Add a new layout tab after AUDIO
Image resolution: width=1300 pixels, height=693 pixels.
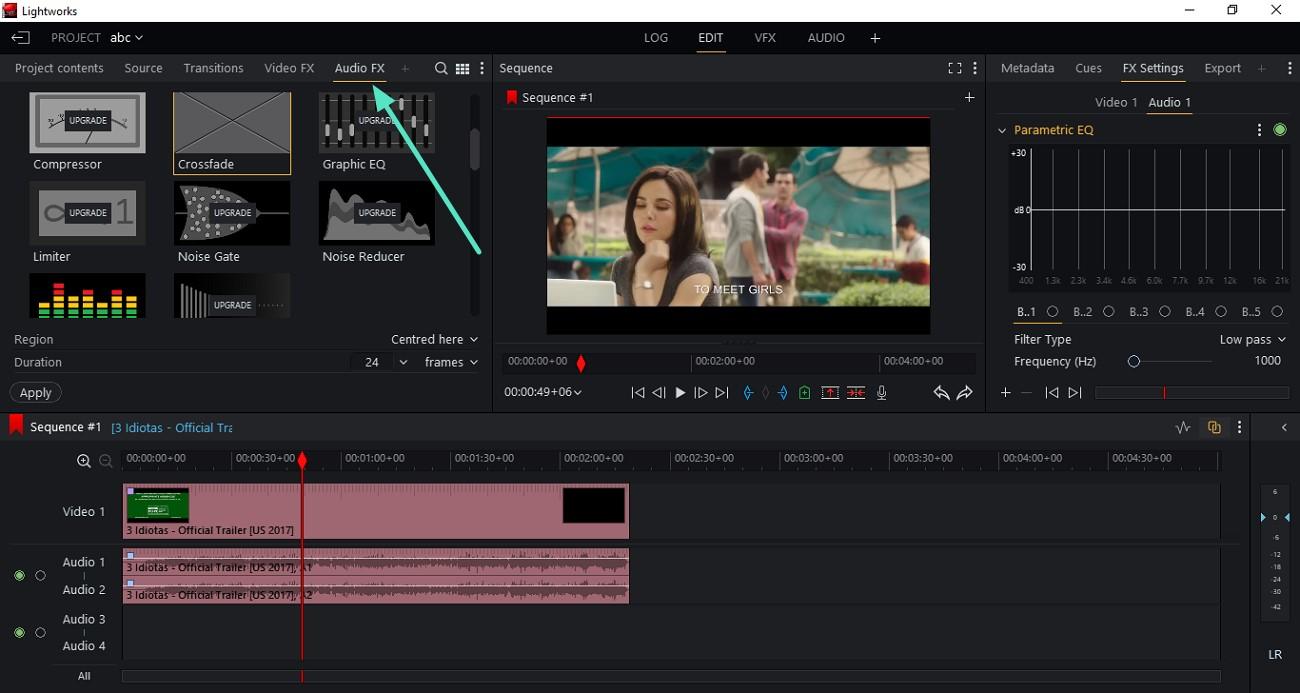pyautogui.click(x=875, y=38)
